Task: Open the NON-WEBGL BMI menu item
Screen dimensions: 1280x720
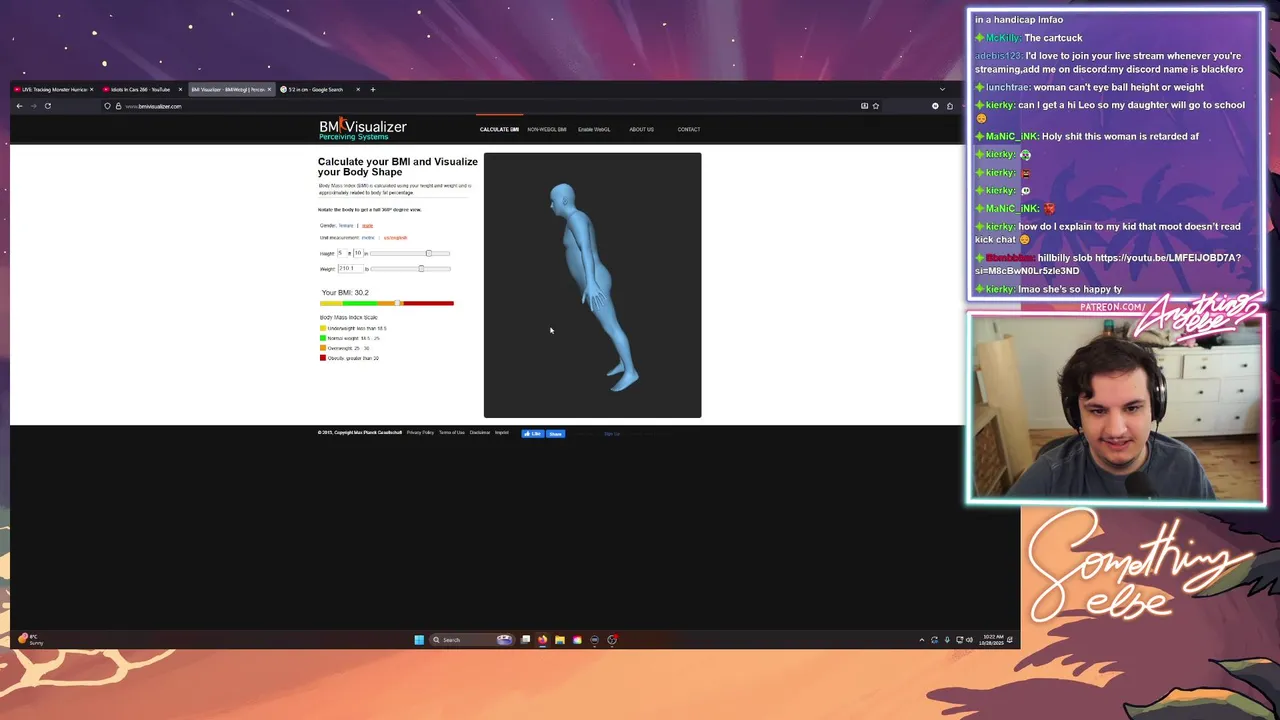Action: (547, 129)
